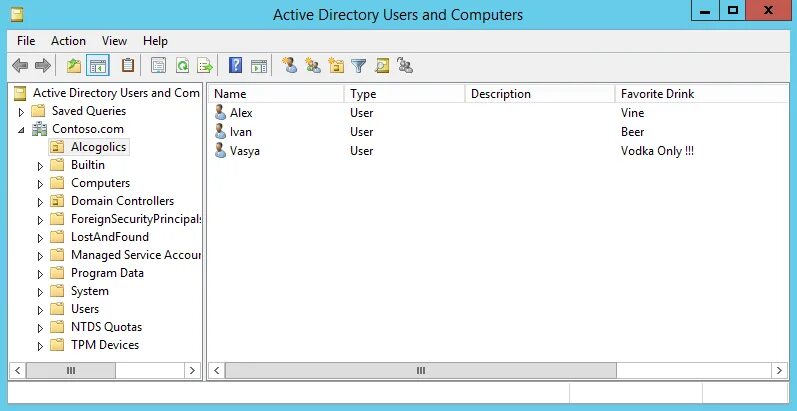The width and height of the screenshot is (797, 411).
Task: Select user Ivan in the list
Action: tap(240, 132)
